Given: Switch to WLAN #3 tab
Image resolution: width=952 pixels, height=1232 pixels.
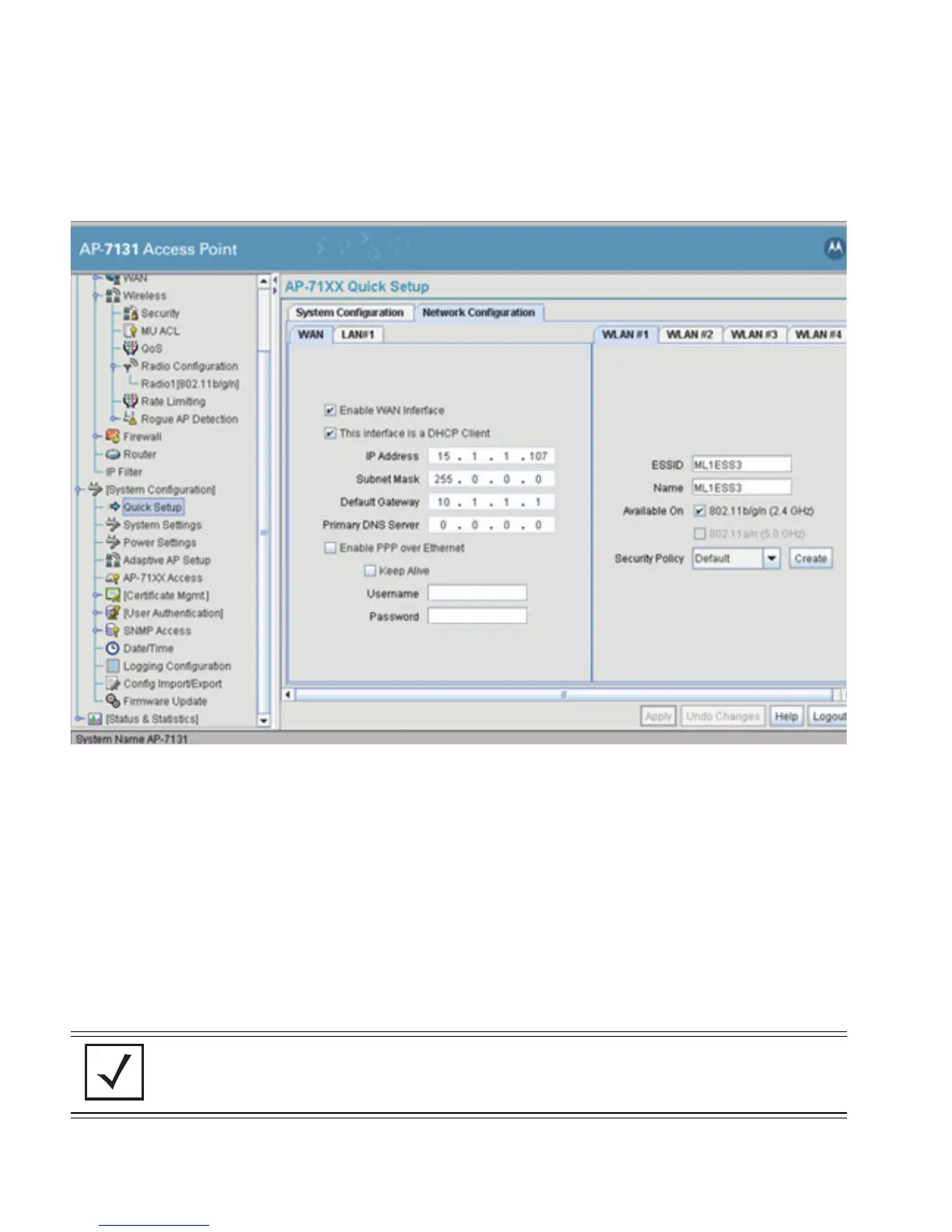Looking at the screenshot, I should pos(754,334).
